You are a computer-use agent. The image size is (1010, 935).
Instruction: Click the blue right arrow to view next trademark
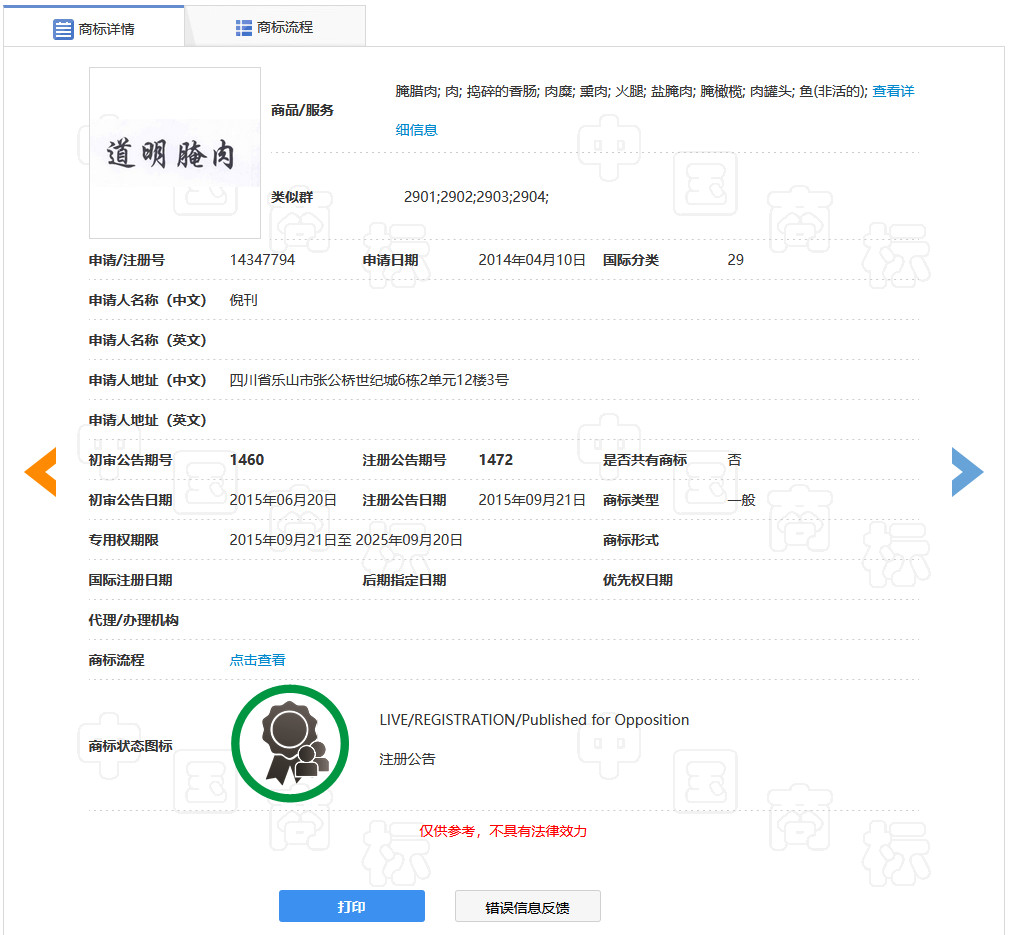click(x=968, y=471)
